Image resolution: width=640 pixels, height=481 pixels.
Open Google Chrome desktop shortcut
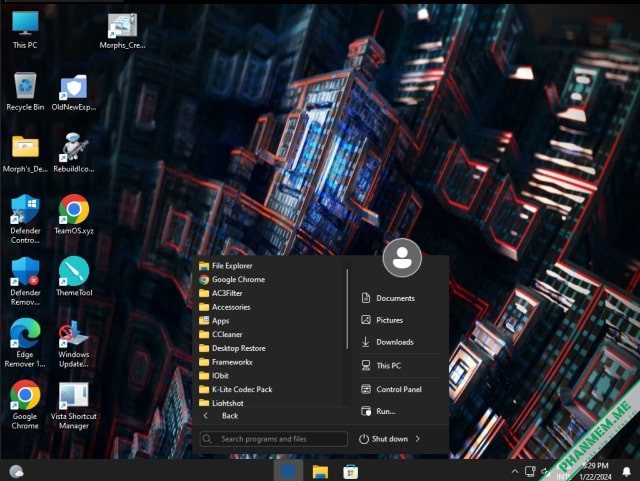click(25, 405)
